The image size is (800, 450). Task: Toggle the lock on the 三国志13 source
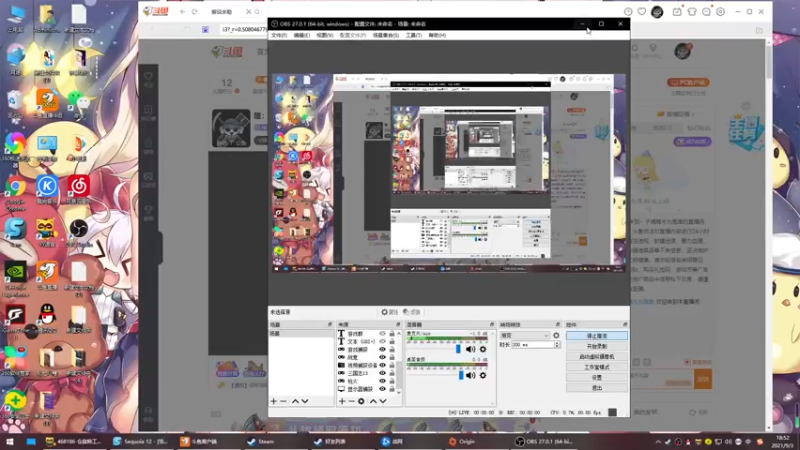392,373
